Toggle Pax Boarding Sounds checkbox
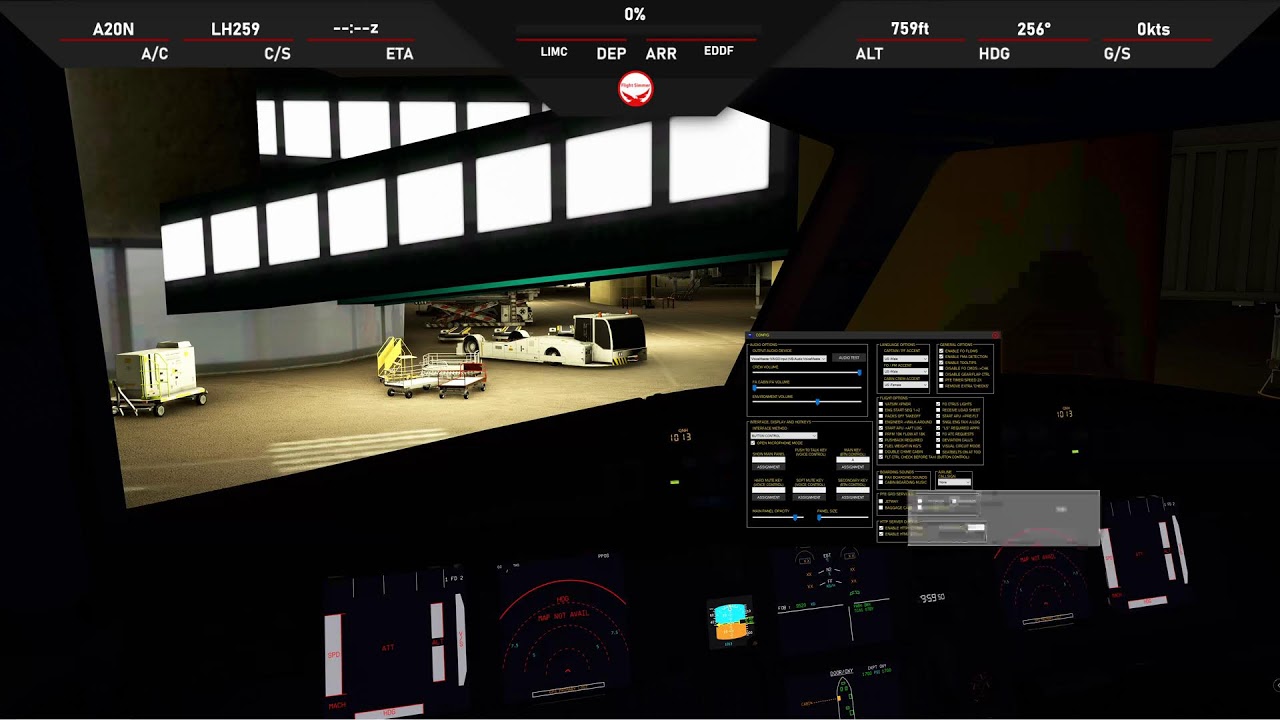This screenshot has height=720, width=1280. 881,477
